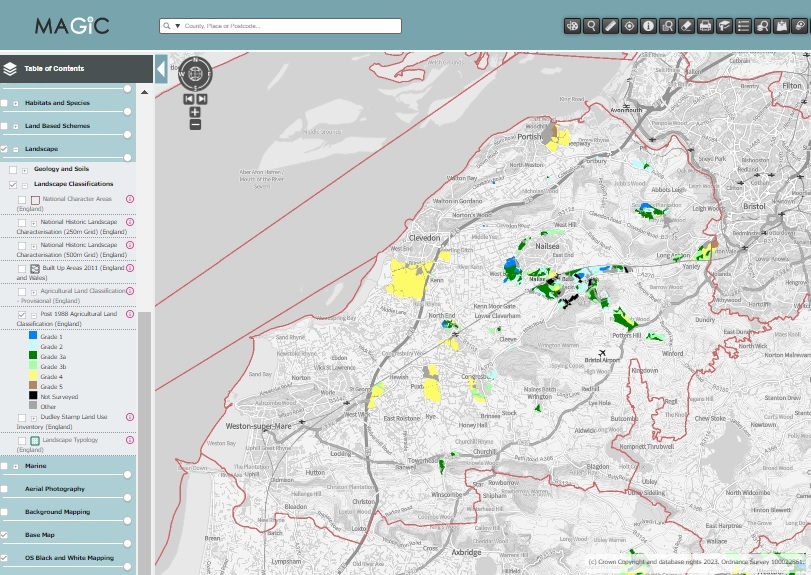Open the print map tool
Image resolution: width=811 pixels, height=575 pixels.
tap(705, 26)
